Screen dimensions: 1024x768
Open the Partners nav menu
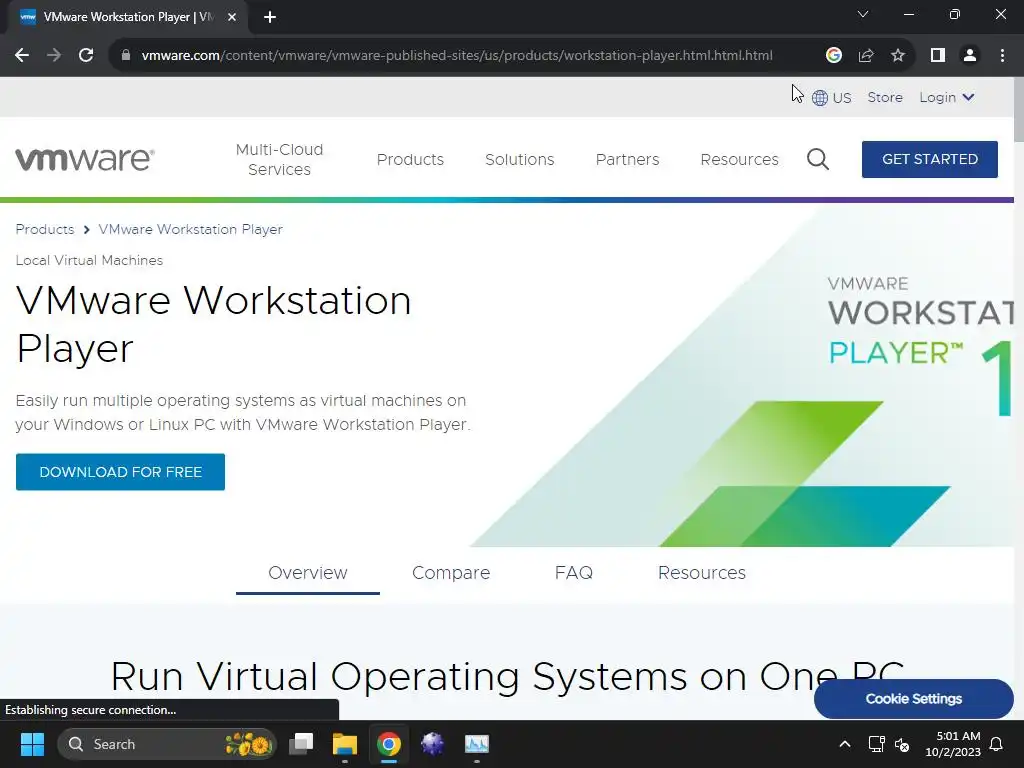(x=628, y=159)
